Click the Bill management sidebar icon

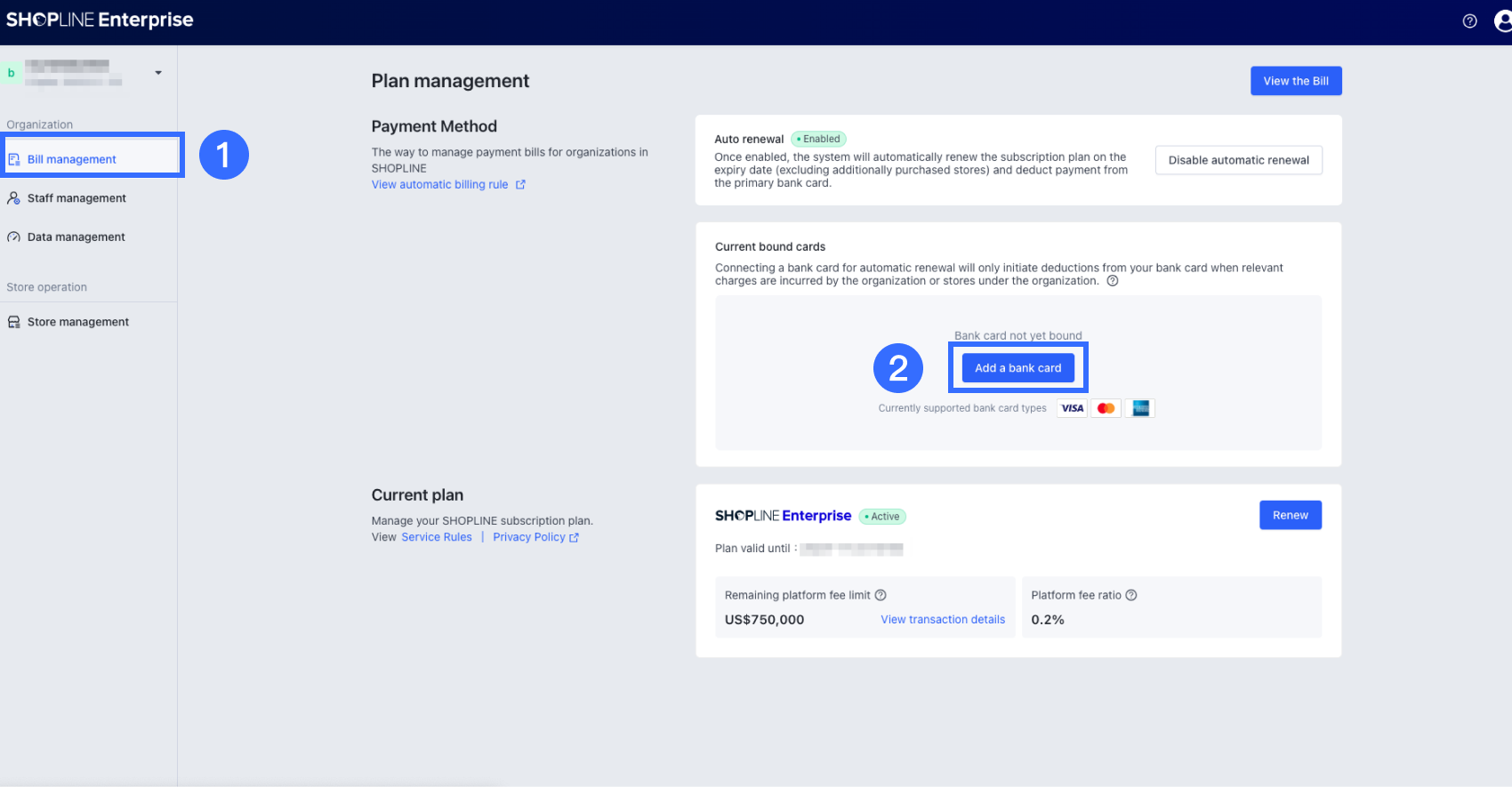coord(14,159)
